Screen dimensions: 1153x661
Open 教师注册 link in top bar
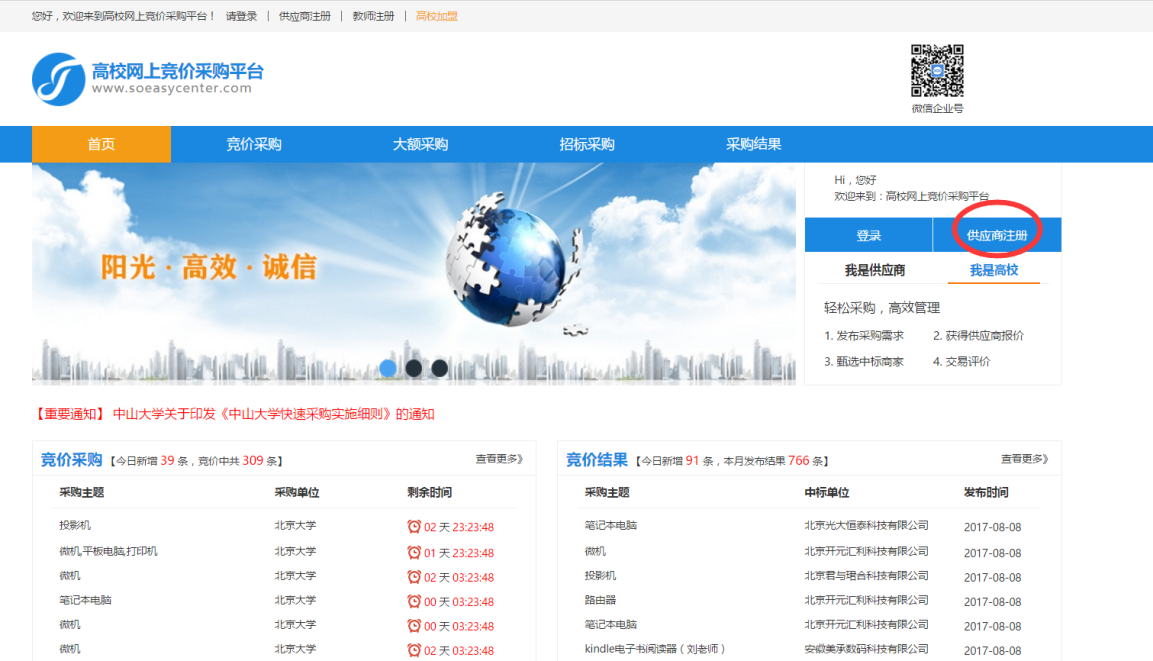pyautogui.click(x=374, y=16)
